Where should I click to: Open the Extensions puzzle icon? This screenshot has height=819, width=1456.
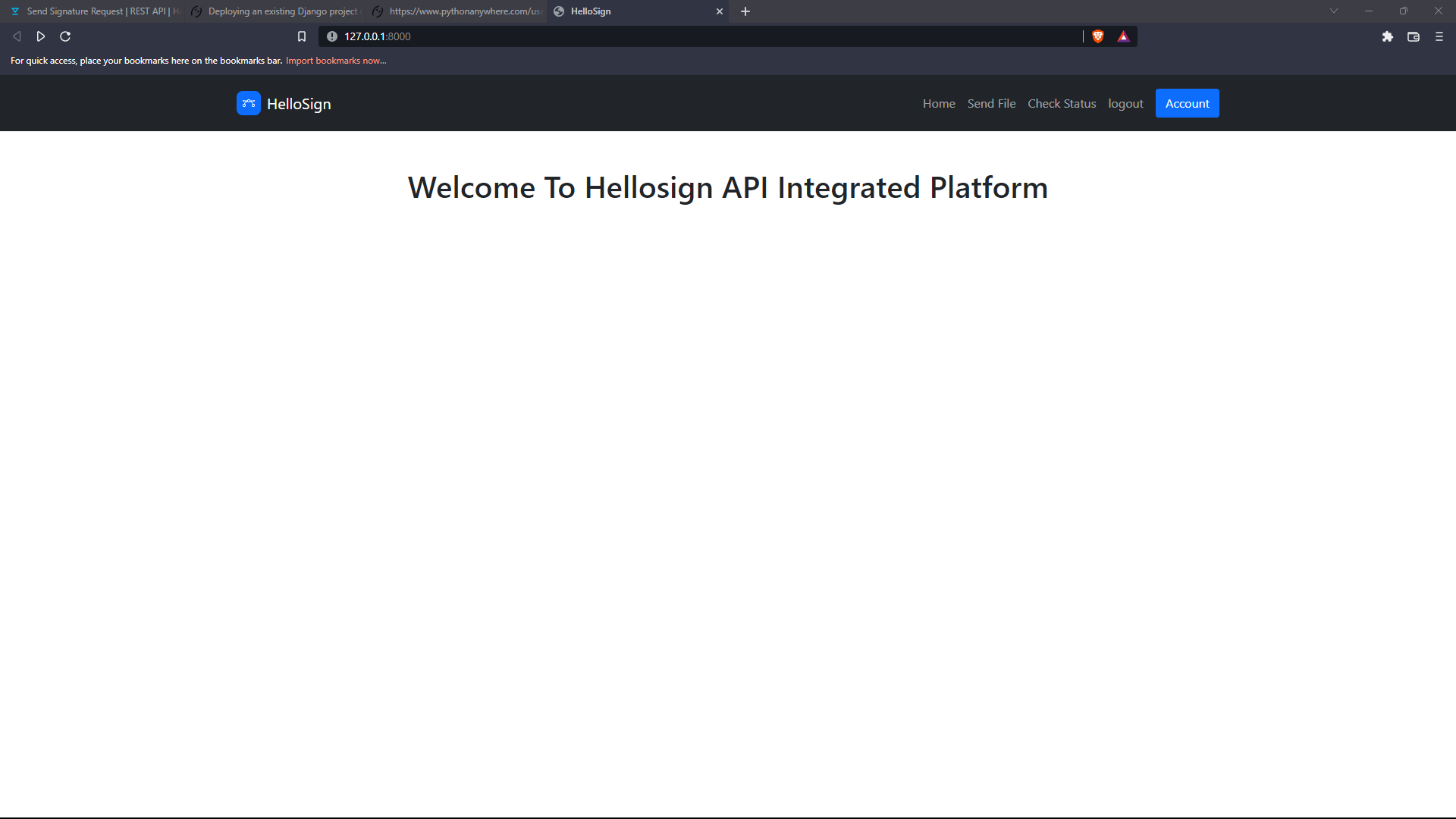1387,36
